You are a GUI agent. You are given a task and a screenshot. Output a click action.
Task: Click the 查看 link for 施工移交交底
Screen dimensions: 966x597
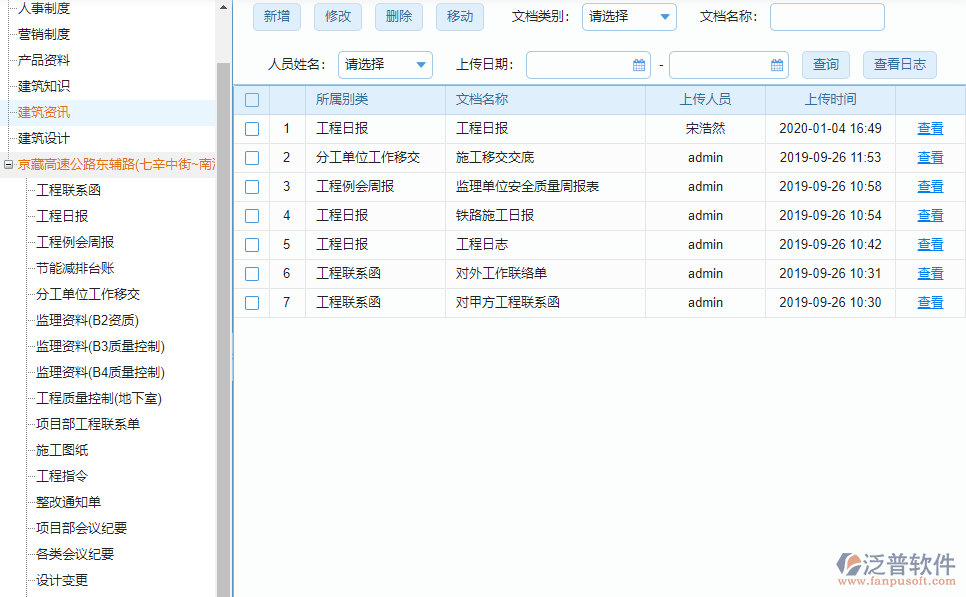929,157
